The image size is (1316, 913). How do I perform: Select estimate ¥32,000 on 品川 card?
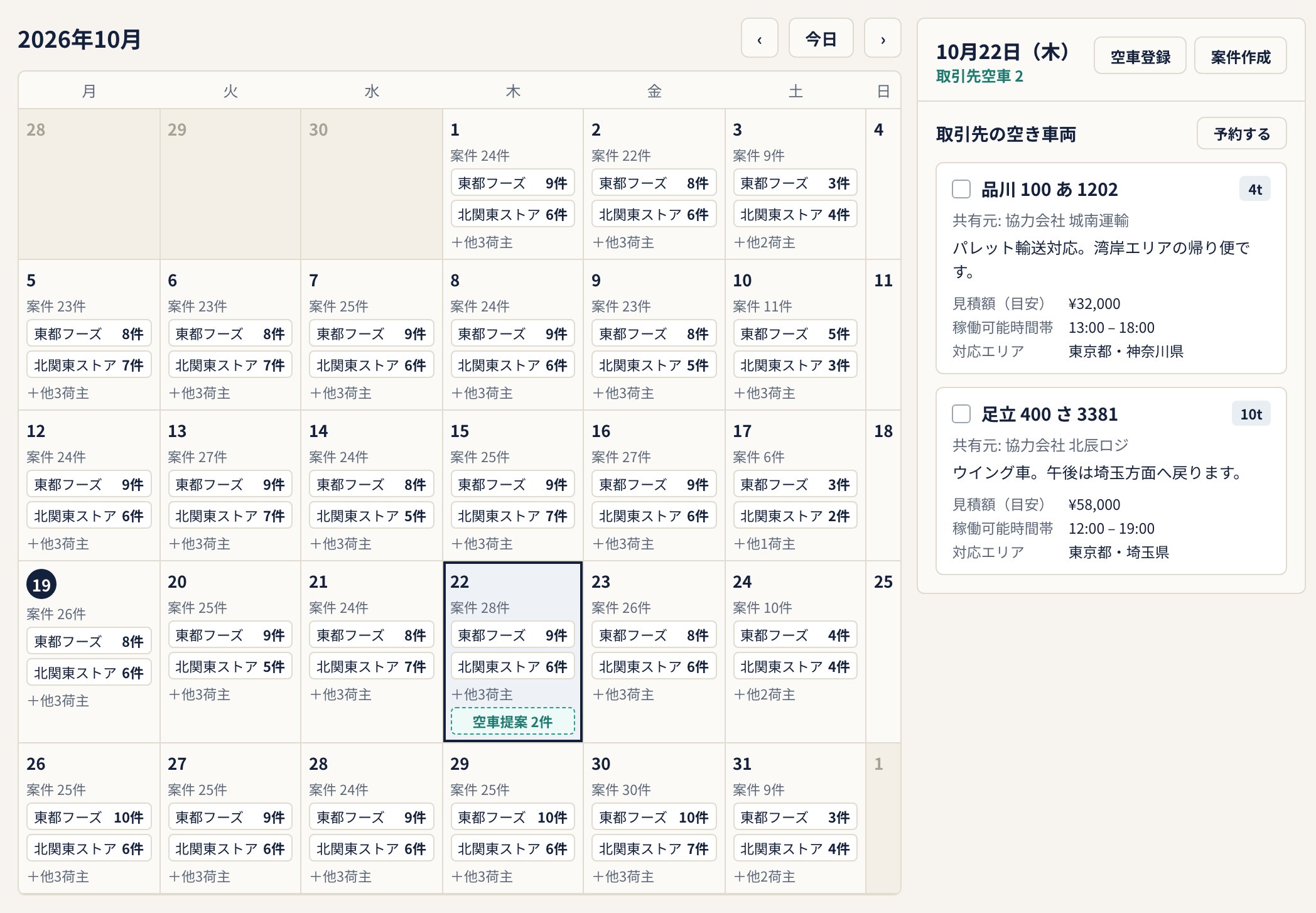(x=1094, y=304)
